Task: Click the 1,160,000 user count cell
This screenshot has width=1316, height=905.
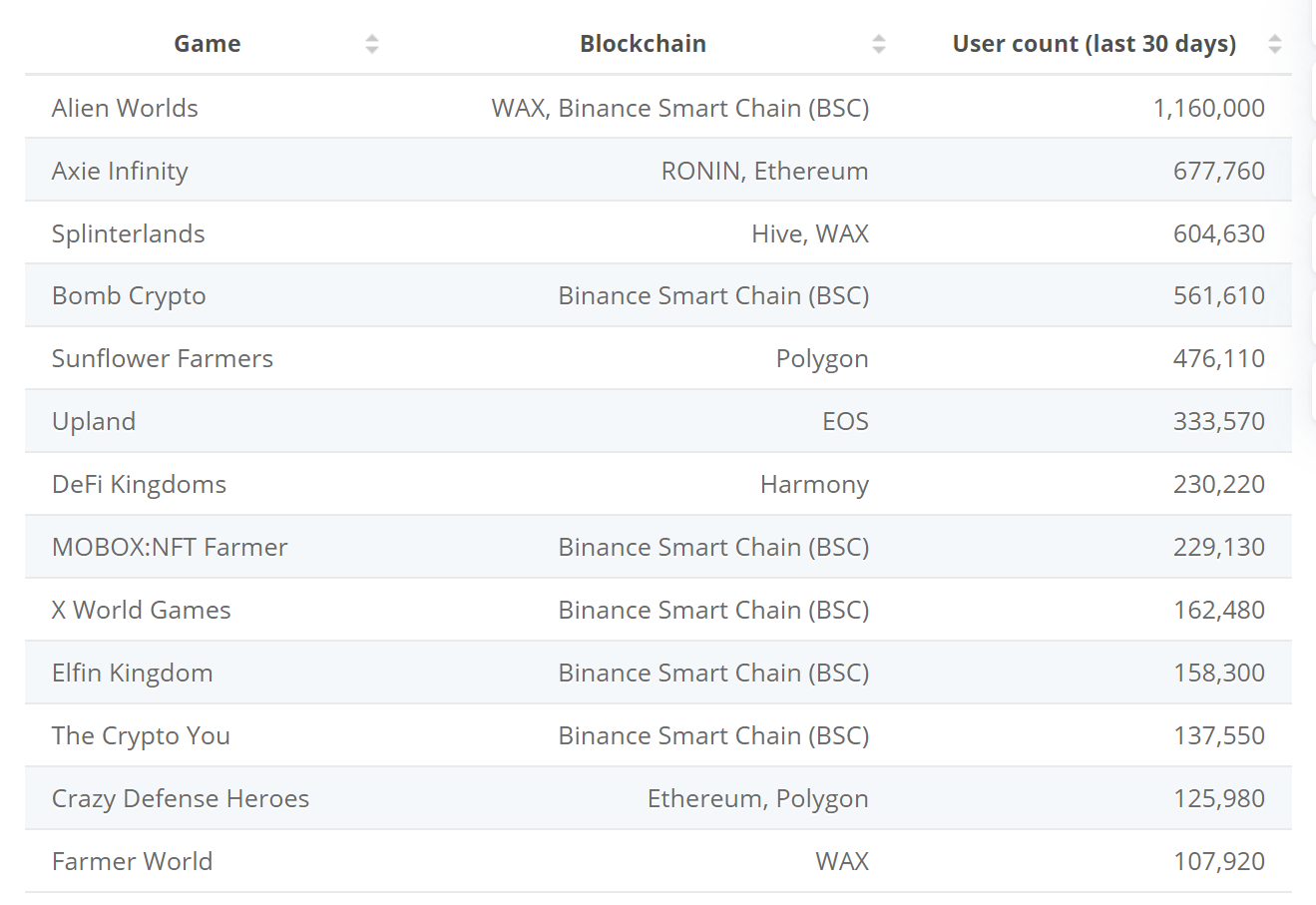Action: click(x=1209, y=108)
